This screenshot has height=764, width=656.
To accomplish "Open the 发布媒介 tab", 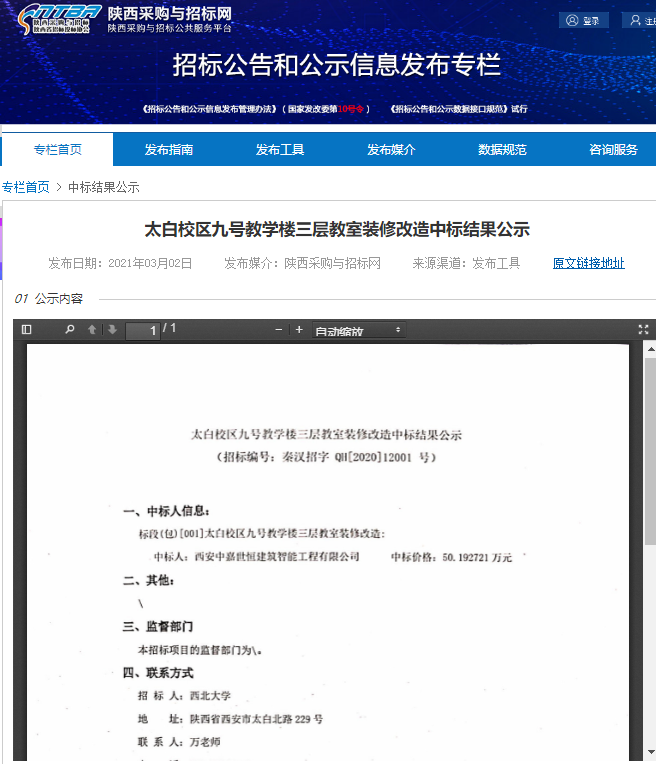I will coord(391,150).
